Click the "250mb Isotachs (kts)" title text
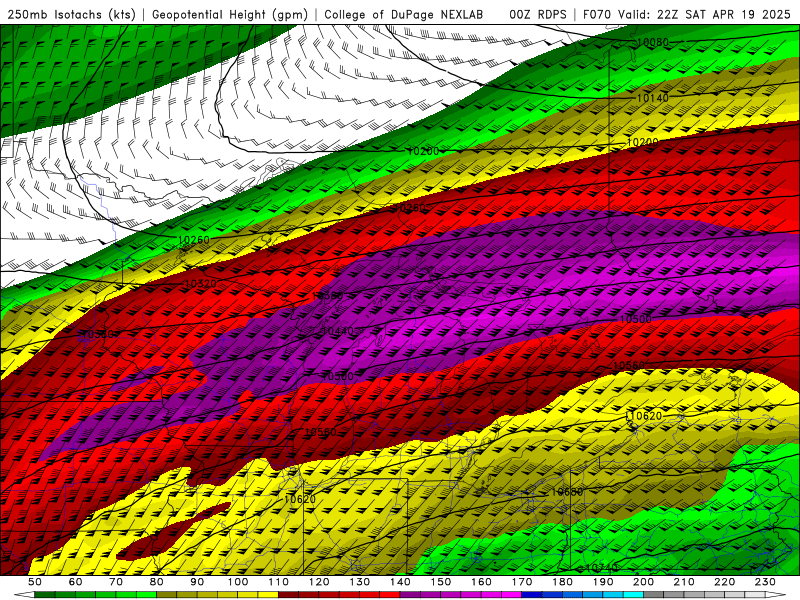Screen dimensions: 800x600 point(71,15)
